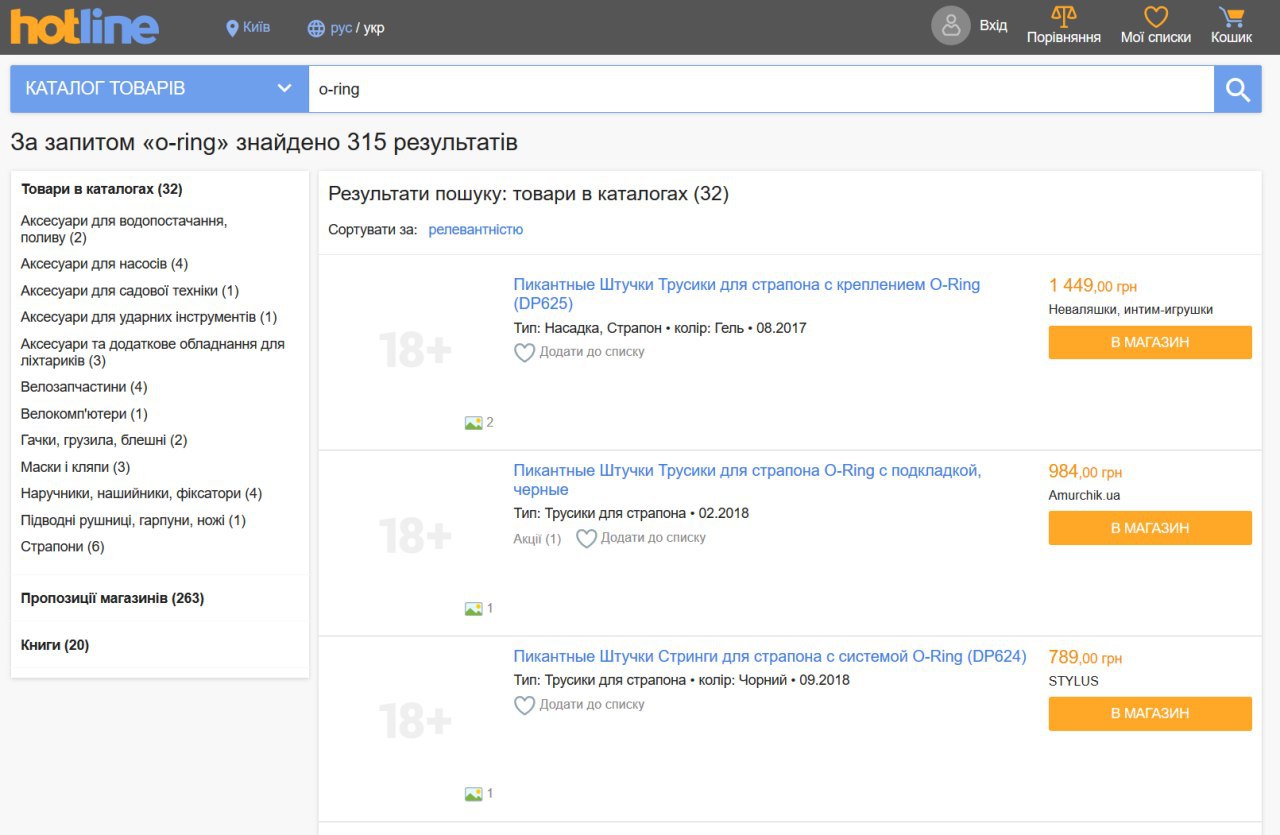Change sorting via релевантністю link

click(x=476, y=230)
